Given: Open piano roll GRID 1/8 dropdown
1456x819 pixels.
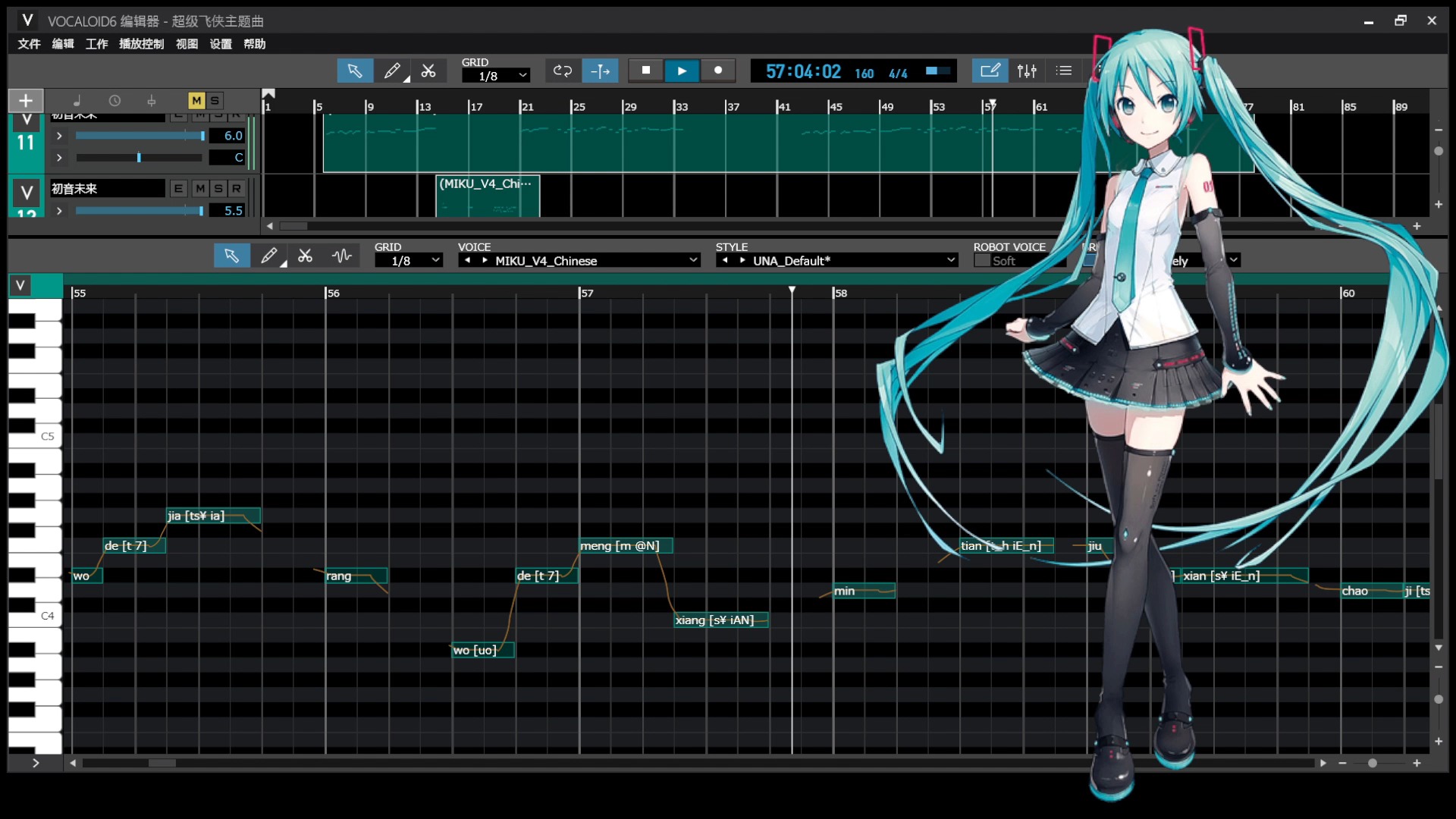Looking at the screenshot, I should (x=409, y=261).
